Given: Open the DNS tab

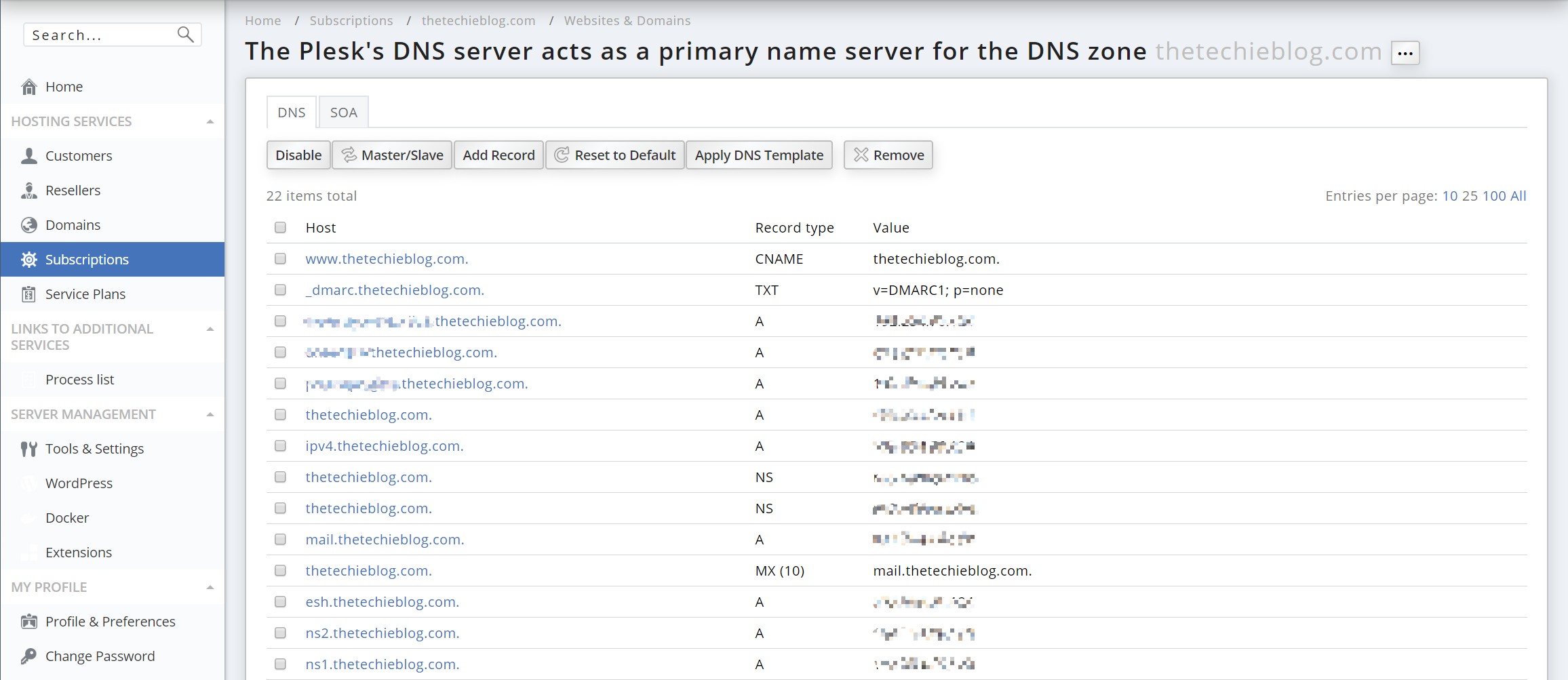Looking at the screenshot, I should point(291,113).
